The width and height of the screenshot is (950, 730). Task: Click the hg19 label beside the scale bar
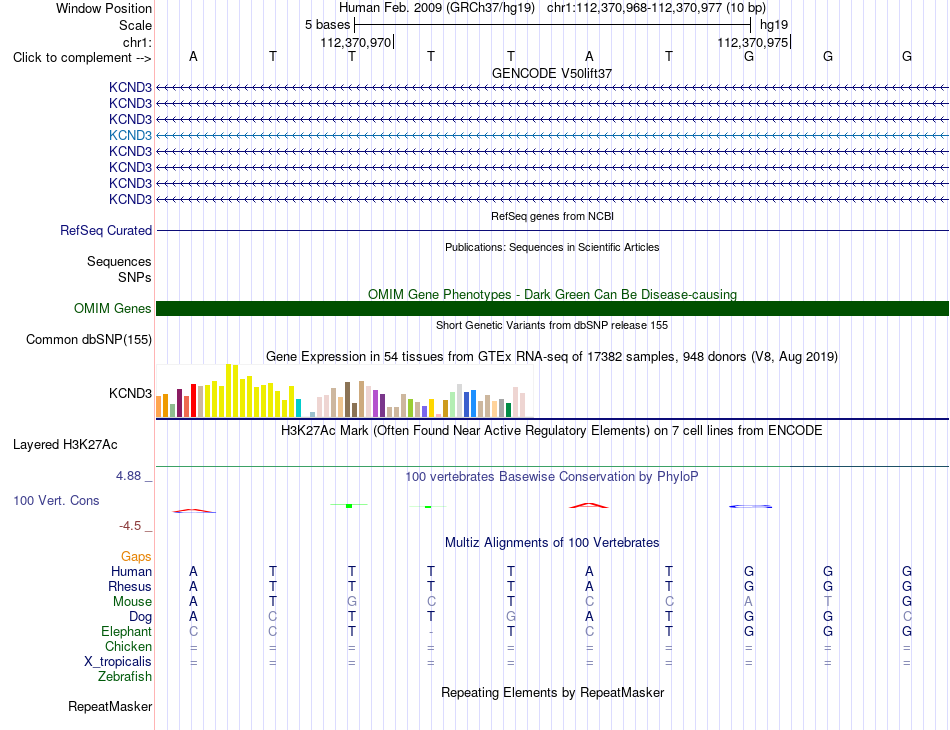pos(774,25)
